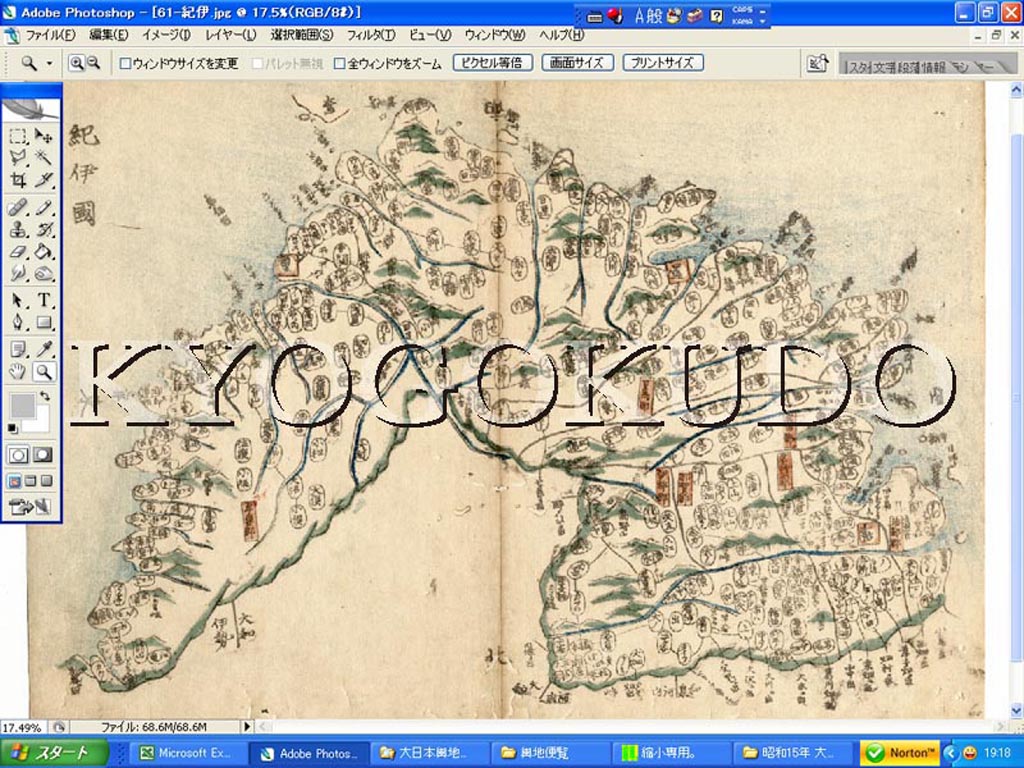
Task: Click the 画面サイズ button
Action: 577,63
